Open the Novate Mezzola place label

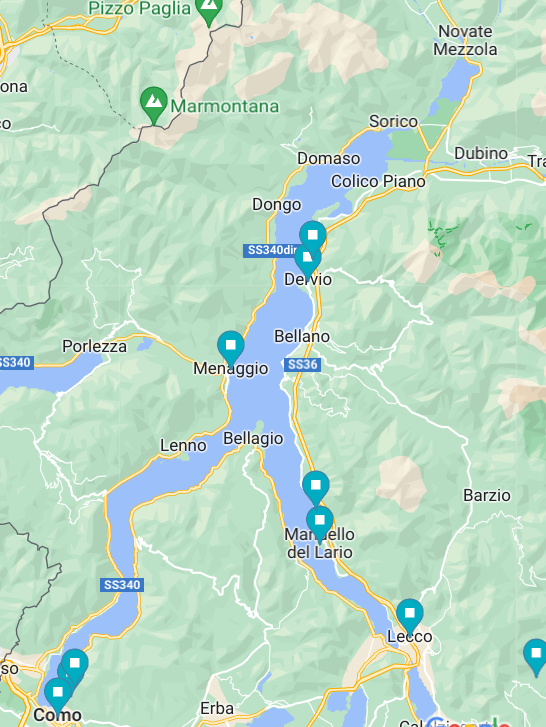465,40
